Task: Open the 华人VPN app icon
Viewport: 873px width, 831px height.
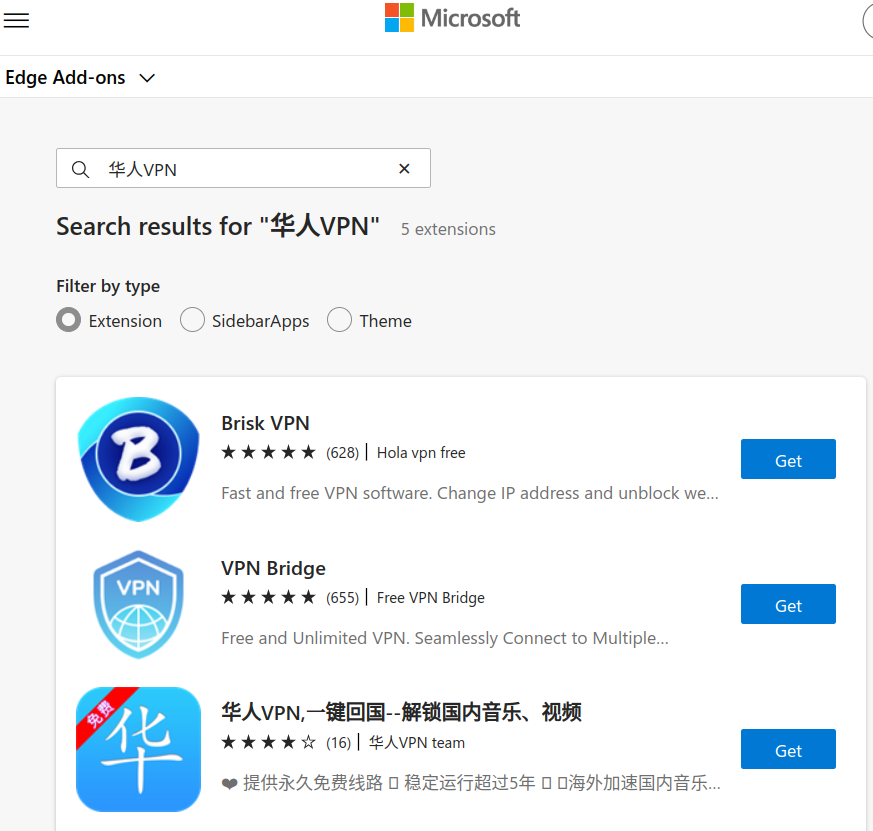Action: (139, 749)
